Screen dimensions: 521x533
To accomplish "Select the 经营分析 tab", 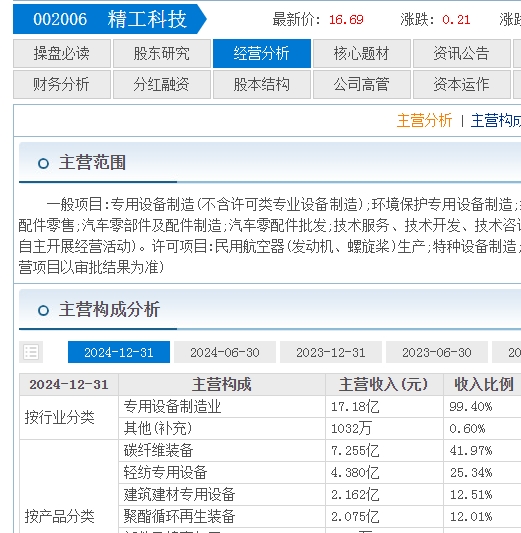I will 262,53.
